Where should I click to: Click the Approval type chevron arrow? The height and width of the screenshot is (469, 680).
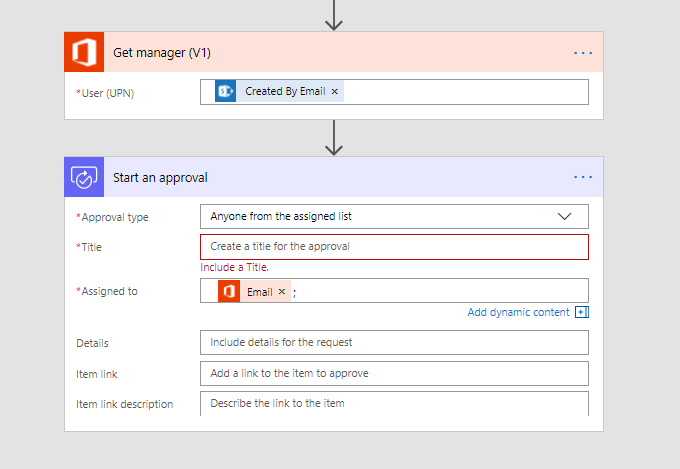pos(564,216)
